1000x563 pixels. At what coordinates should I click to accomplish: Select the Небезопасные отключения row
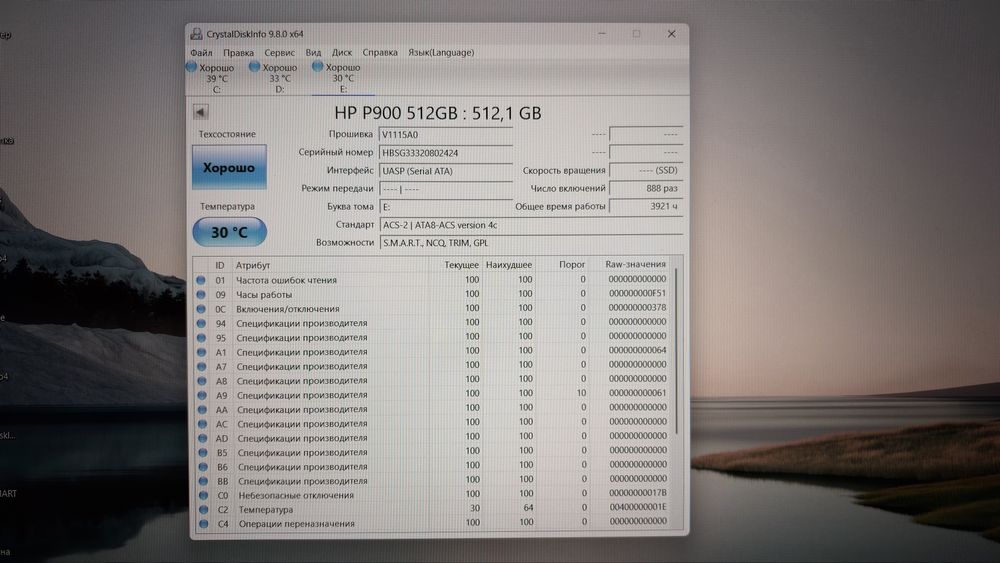[x=434, y=495]
